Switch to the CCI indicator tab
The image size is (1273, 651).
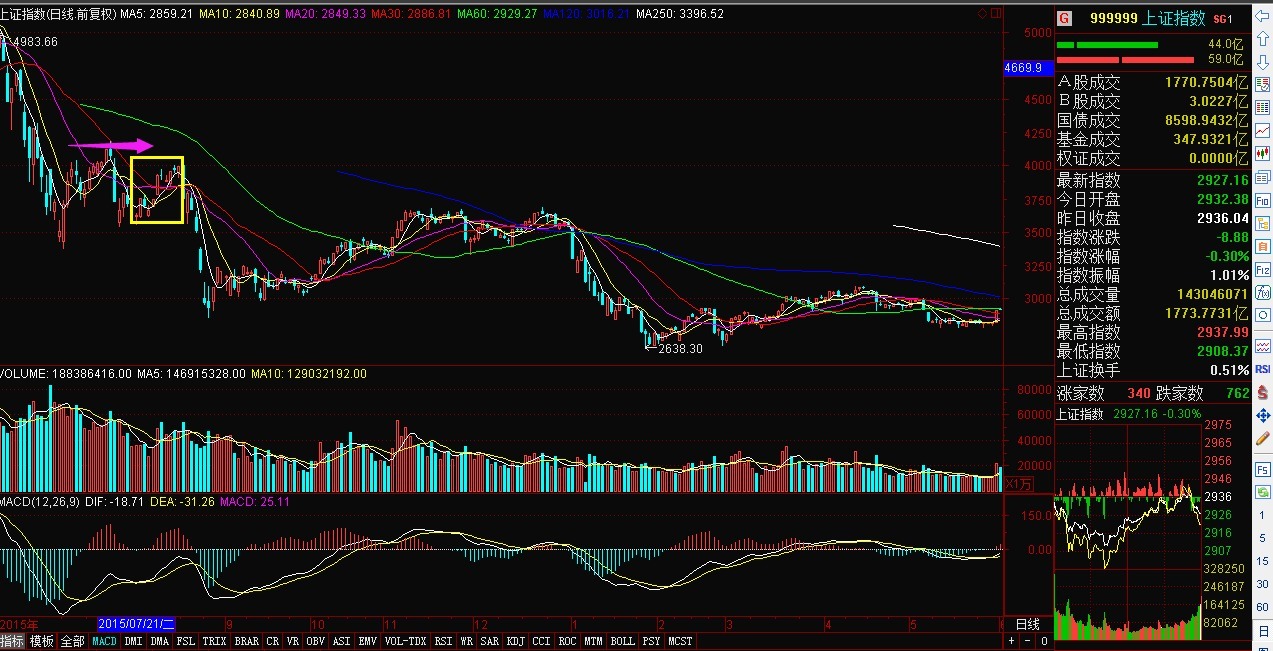[x=542, y=641]
